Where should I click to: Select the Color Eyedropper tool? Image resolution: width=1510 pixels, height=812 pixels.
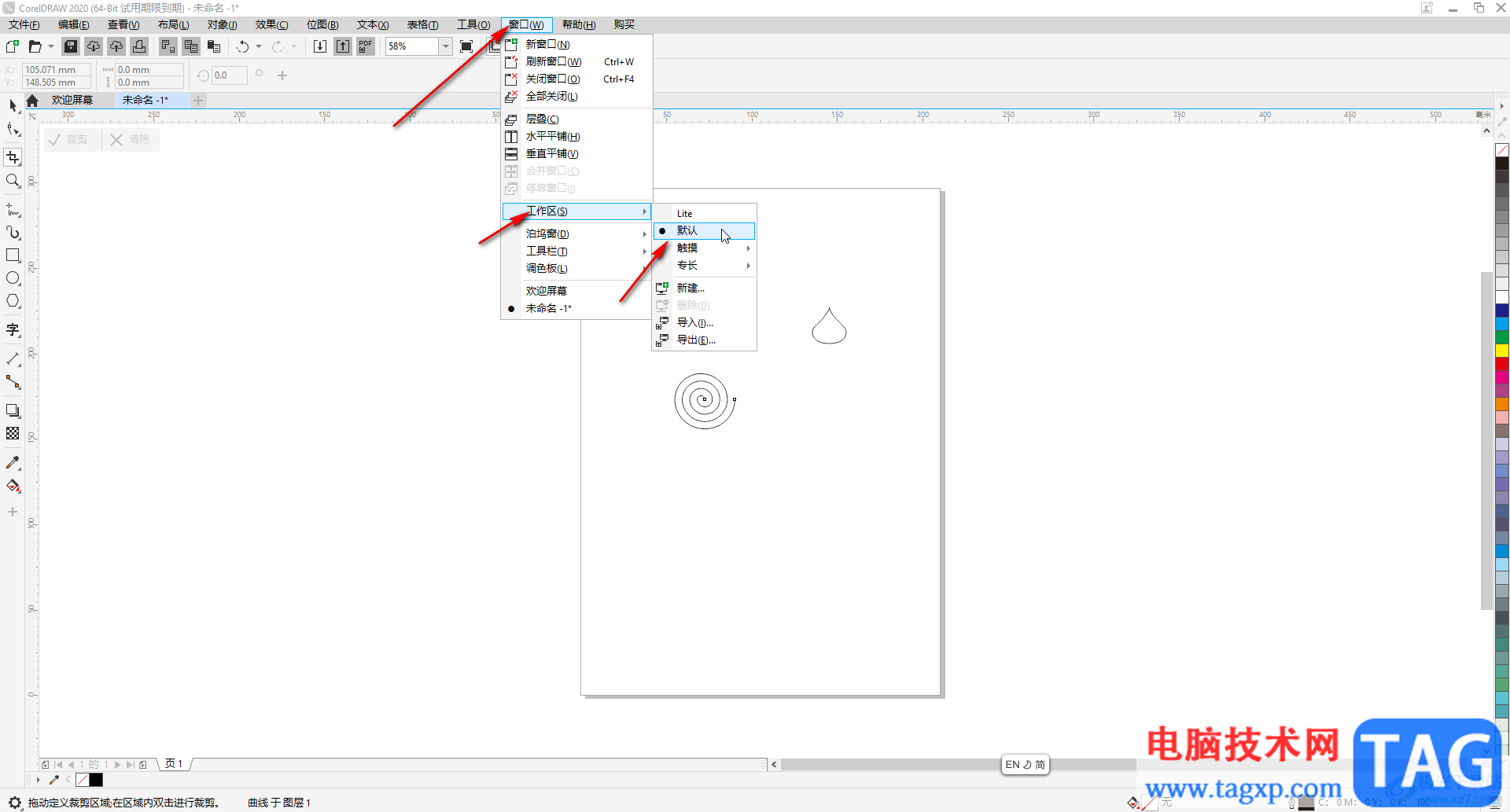click(x=13, y=463)
